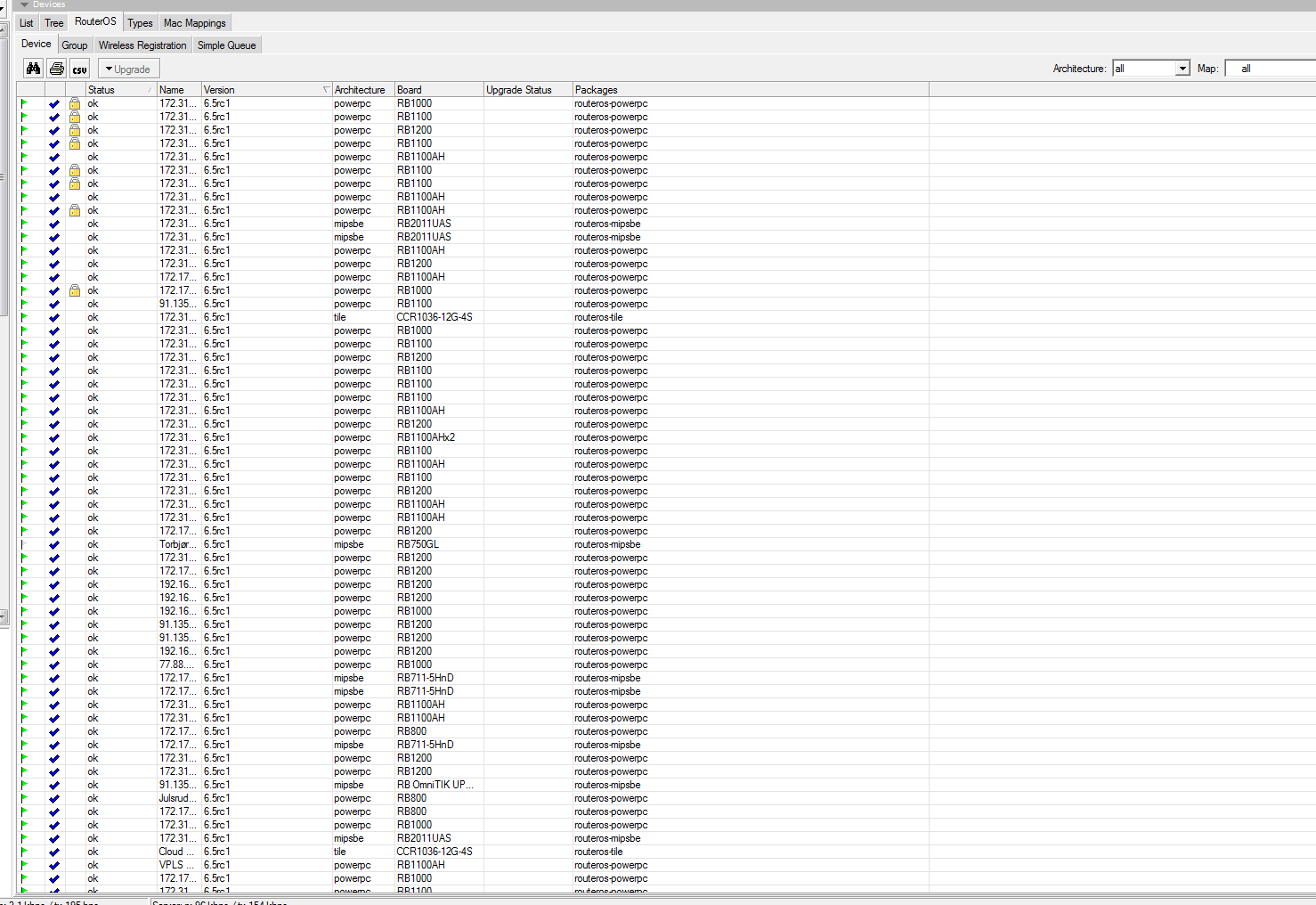Click the Status column's sort indicator
This screenshot has width=1316, height=905.
click(150, 90)
